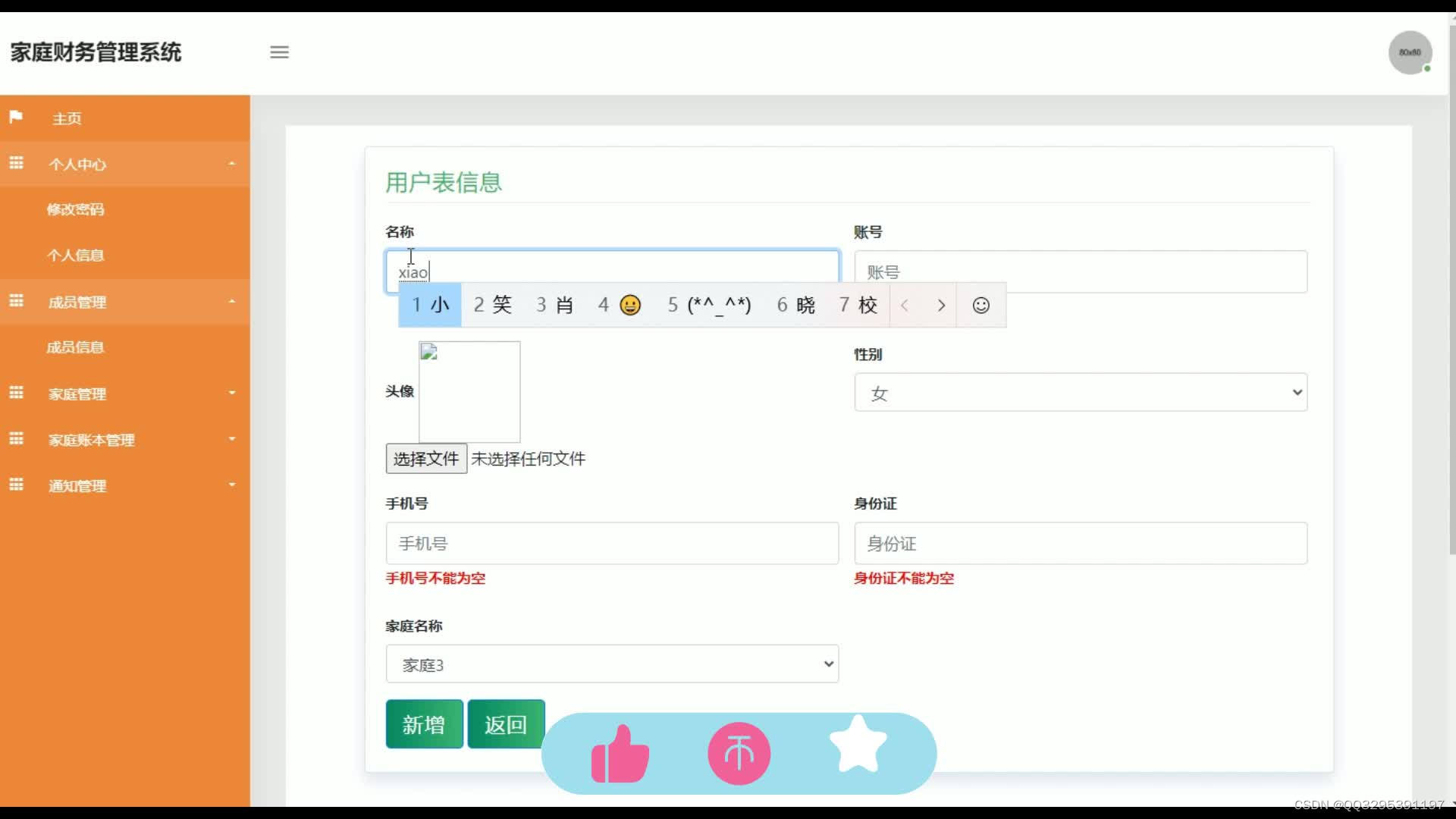Image resolution: width=1456 pixels, height=819 pixels.
Task: Toggle the sidebar hamburger menu icon
Action: click(279, 52)
